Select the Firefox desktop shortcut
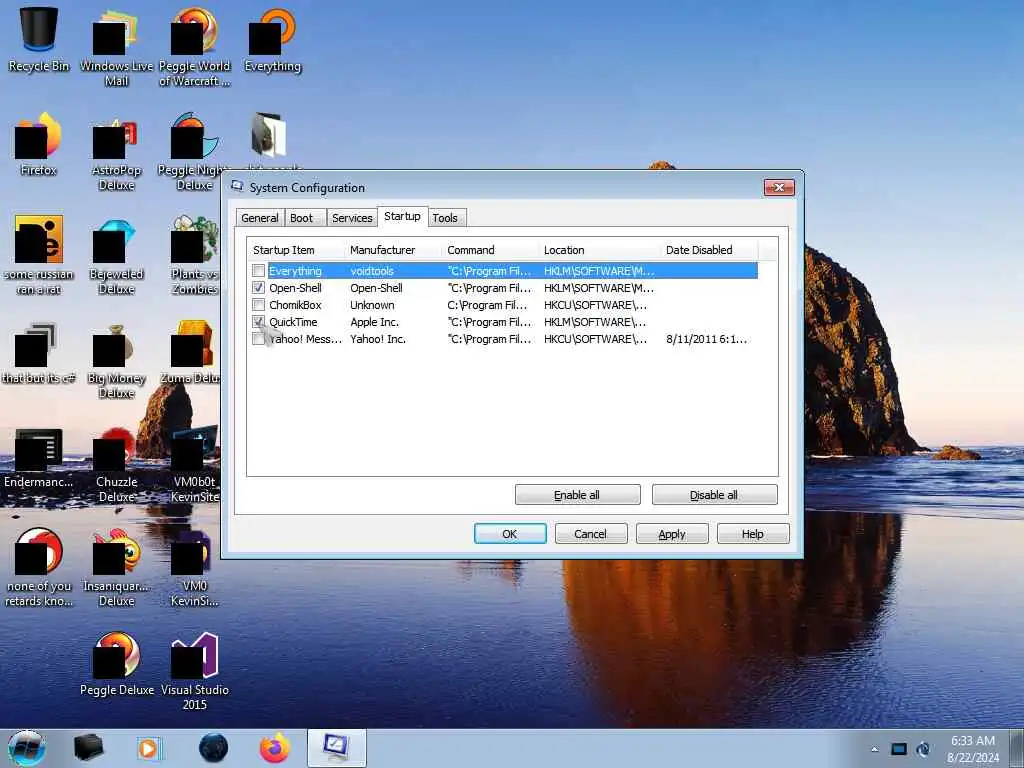The height and width of the screenshot is (768, 1024). 39,144
